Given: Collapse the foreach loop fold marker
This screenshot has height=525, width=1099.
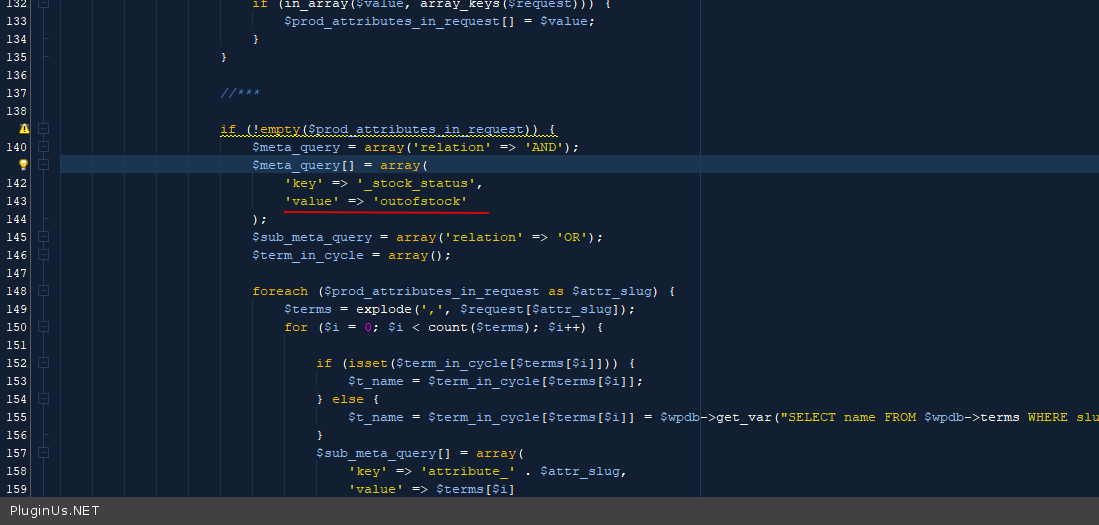Looking at the screenshot, I should (x=44, y=292).
